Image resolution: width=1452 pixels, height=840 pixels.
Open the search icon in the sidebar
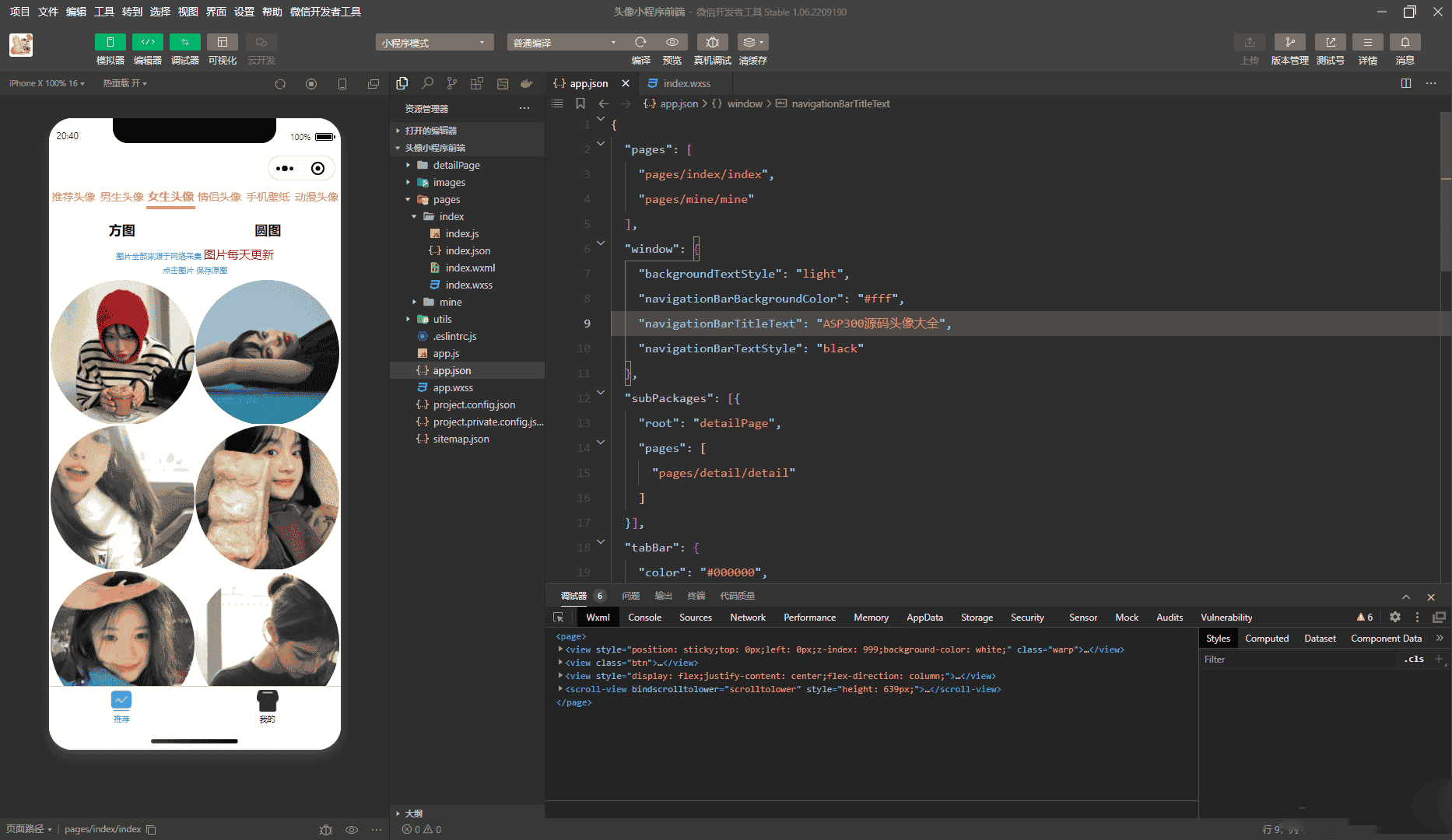(427, 83)
